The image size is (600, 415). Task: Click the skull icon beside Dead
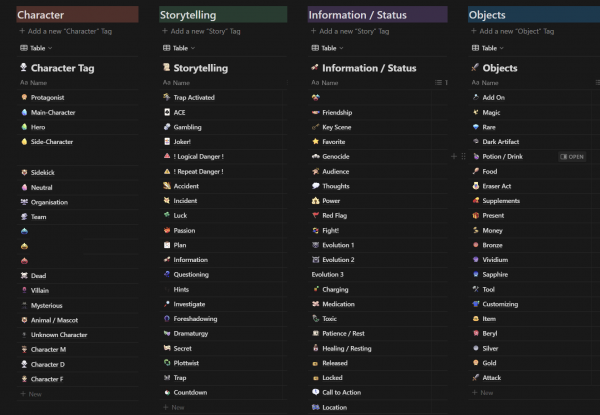[x=23, y=276]
